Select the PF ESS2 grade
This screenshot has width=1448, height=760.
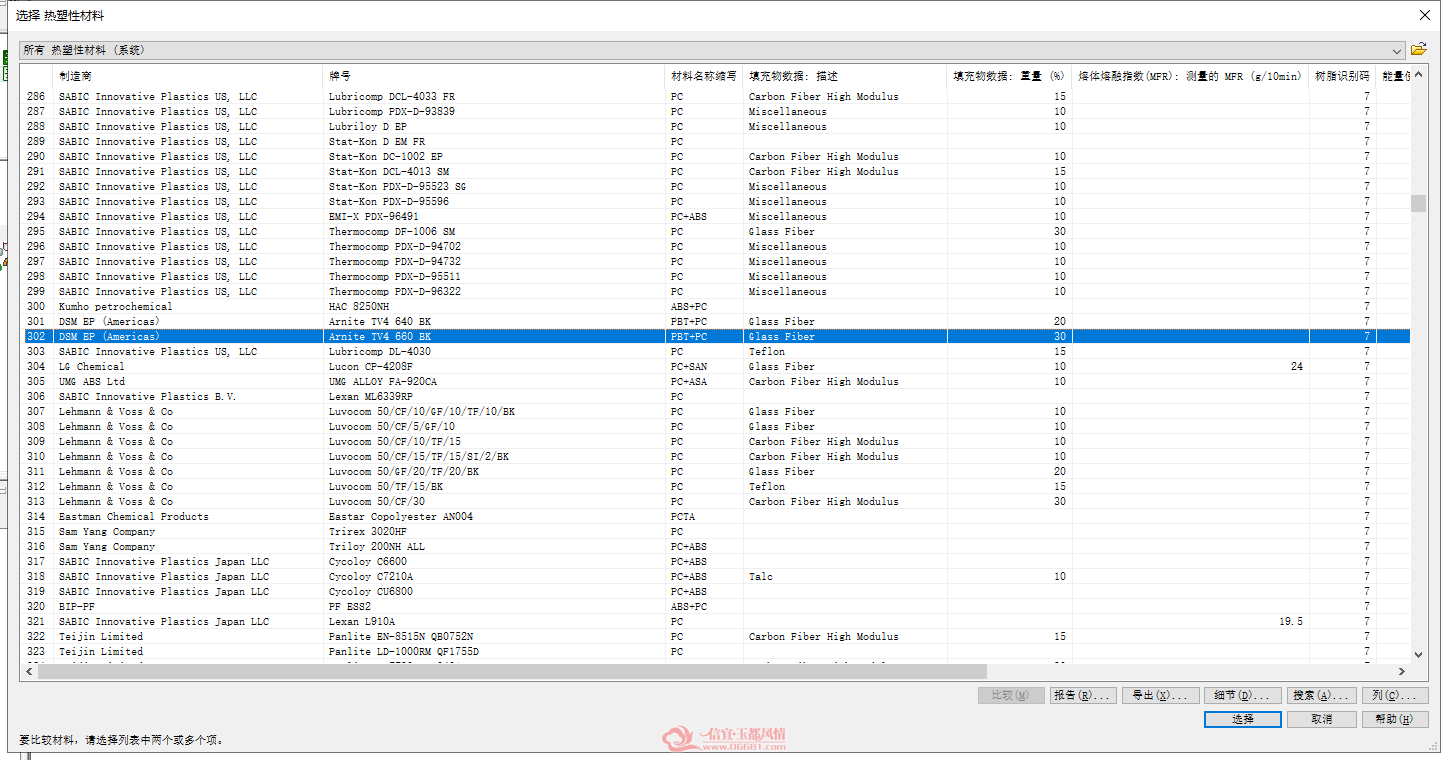(x=350, y=606)
